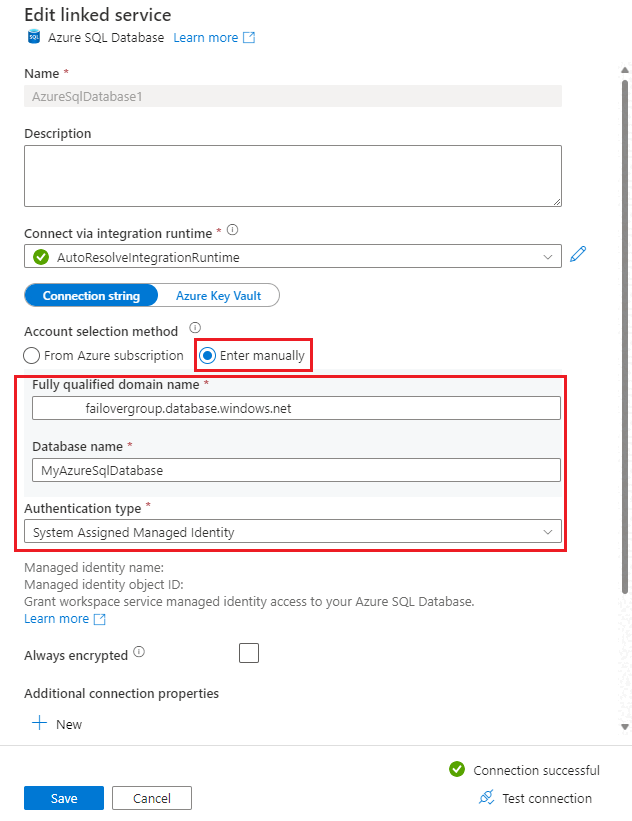The image size is (632, 821).
Task: Click info icon next to Account selection method
Action: 195,328
